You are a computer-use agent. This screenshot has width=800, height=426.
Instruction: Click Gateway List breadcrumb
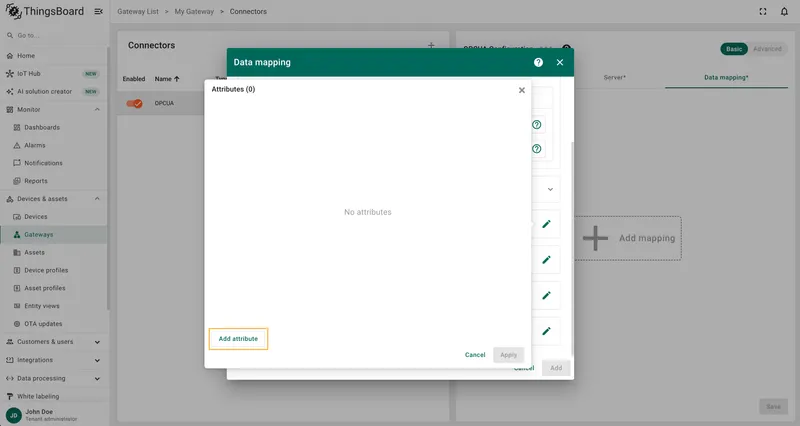pos(138,11)
